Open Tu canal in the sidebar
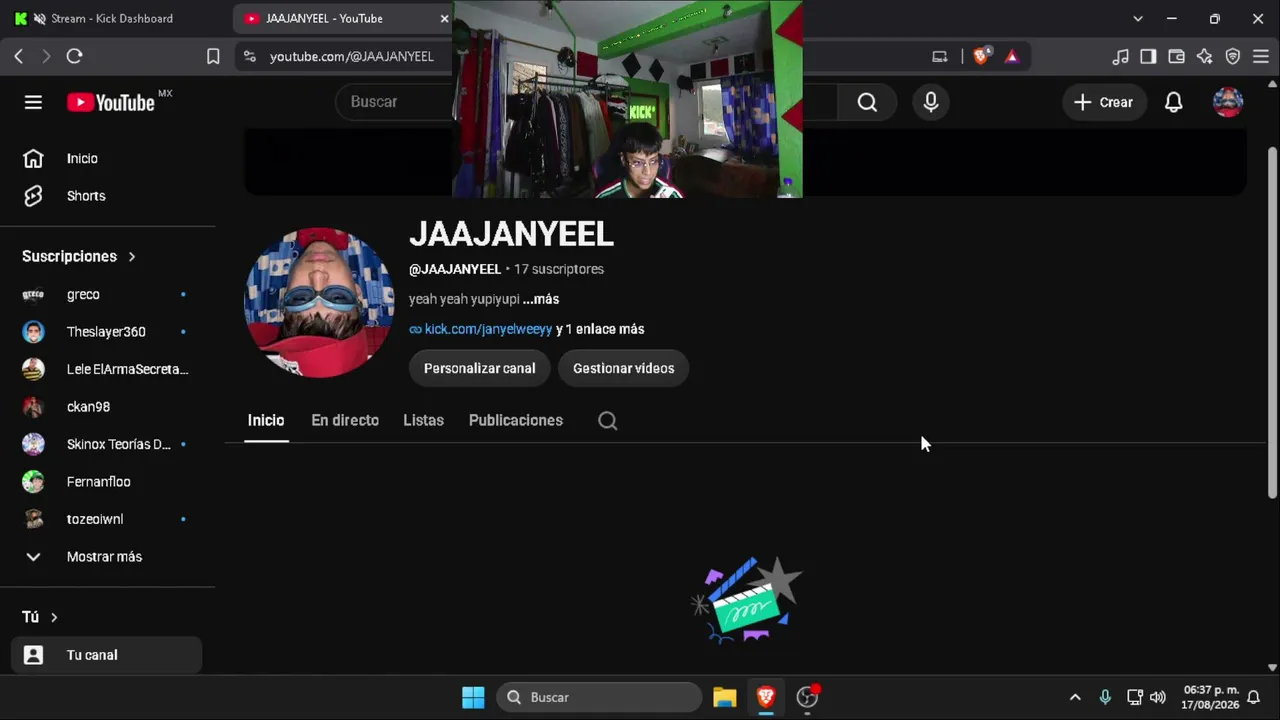 click(107, 655)
